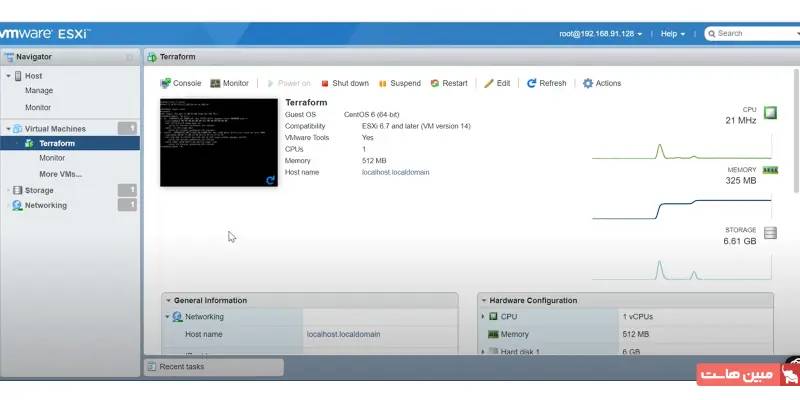Select Virtual Machines in the Navigator
800x400 pixels.
click(x=55, y=129)
